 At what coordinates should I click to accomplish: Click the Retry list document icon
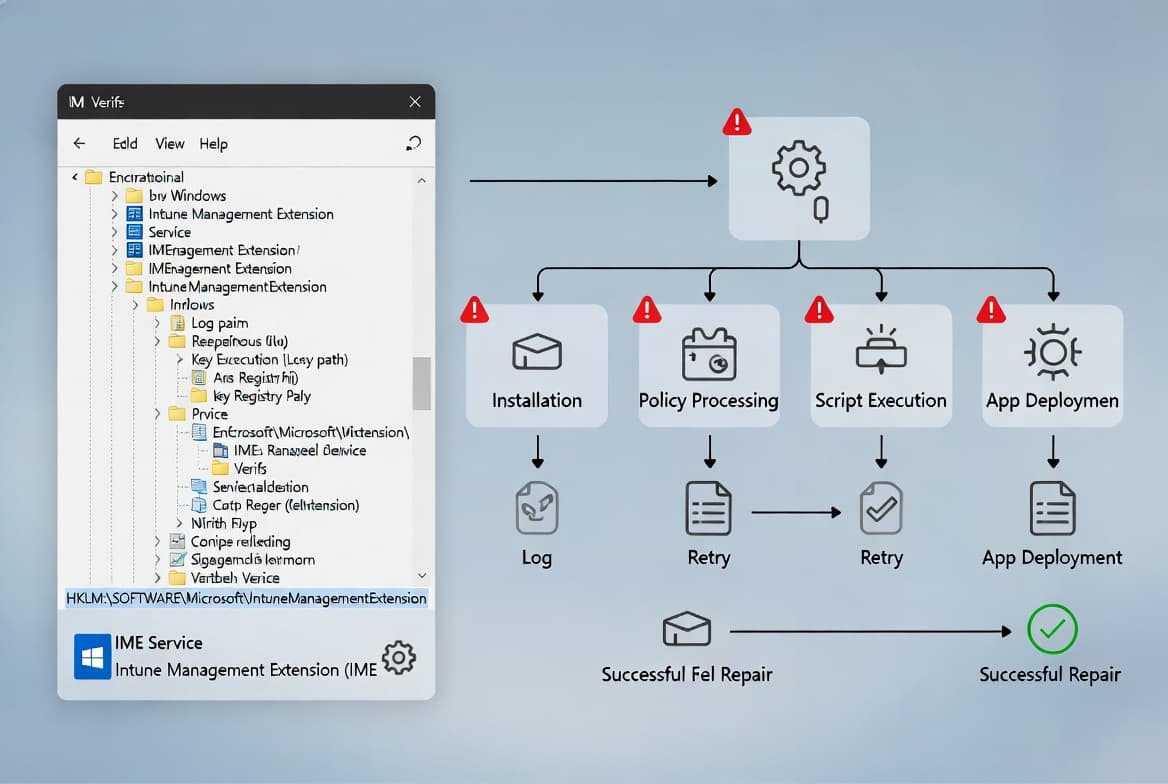(708, 508)
